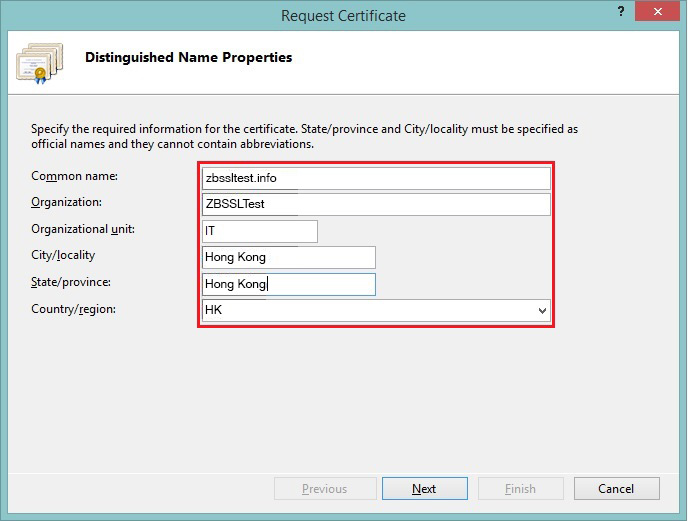This screenshot has width=688, height=521.
Task: Click the Organizational unit field showing IT
Action: [259, 231]
